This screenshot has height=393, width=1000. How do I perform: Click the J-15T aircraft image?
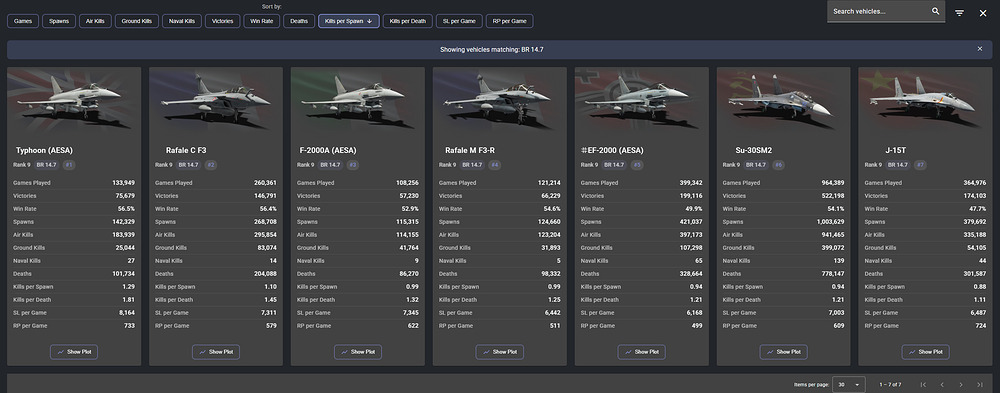pos(925,100)
